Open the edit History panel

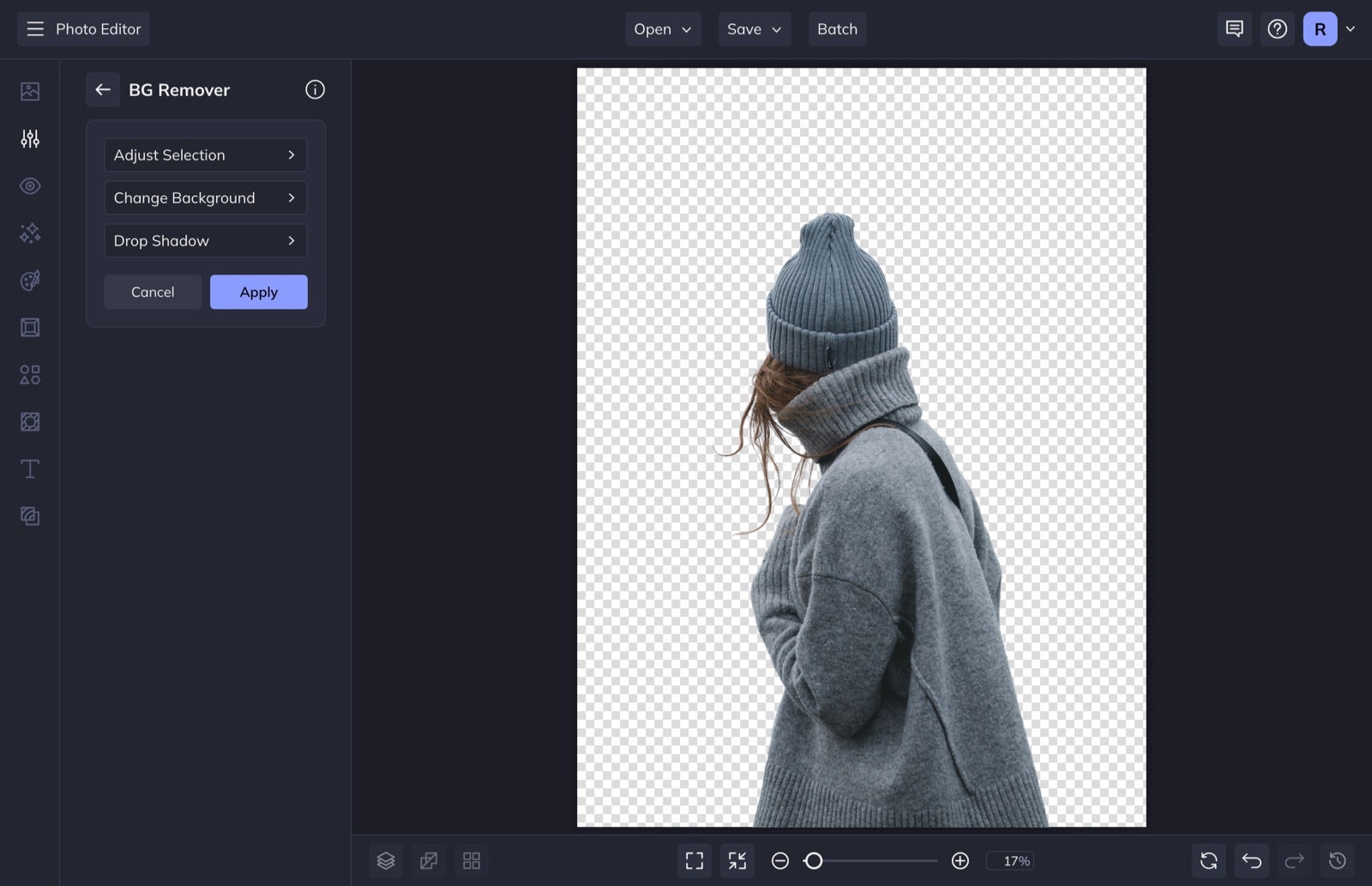(x=1337, y=860)
